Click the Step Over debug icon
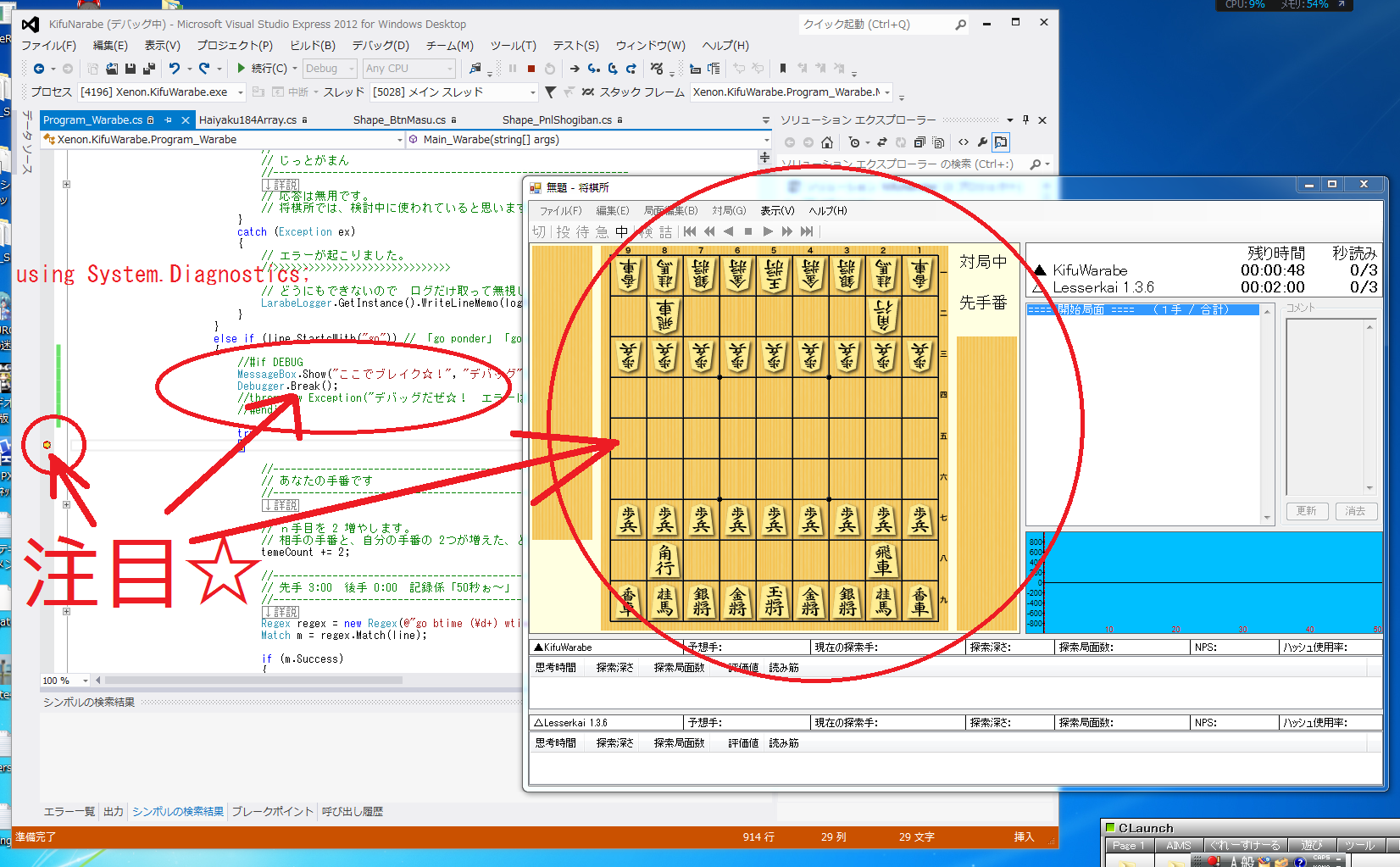 pyautogui.click(x=612, y=69)
